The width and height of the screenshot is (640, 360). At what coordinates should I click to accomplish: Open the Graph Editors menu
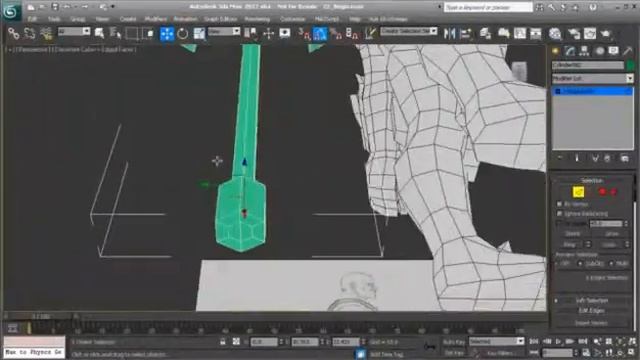(220, 19)
